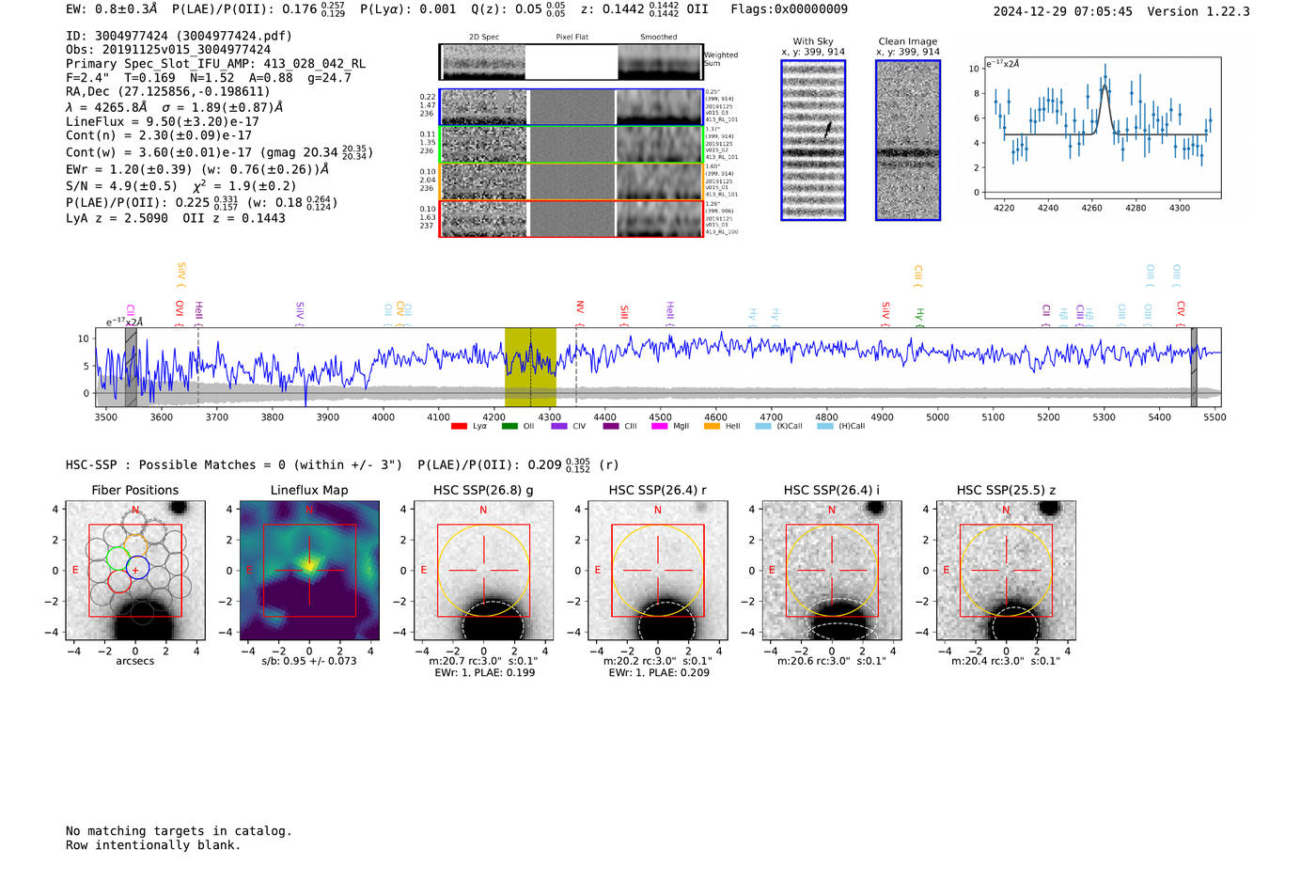The height and width of the screenshot is (896, 1316).
Task: Select the orange-bordered fiber 2D spectrum row
Action: 572,181
